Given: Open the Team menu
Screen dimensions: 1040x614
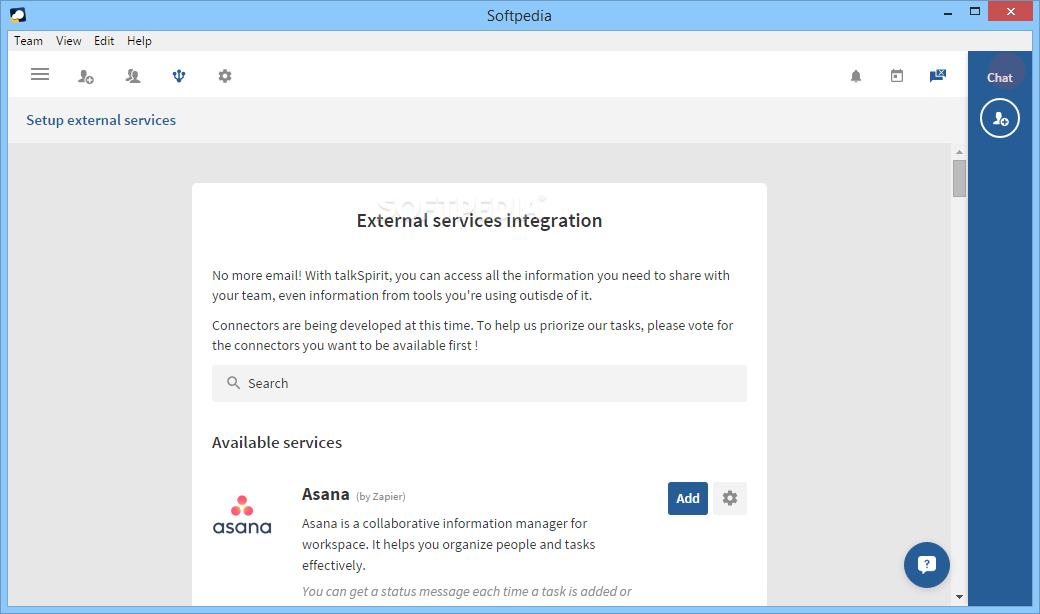Looking at the screenshot, I should pos(29,40).
